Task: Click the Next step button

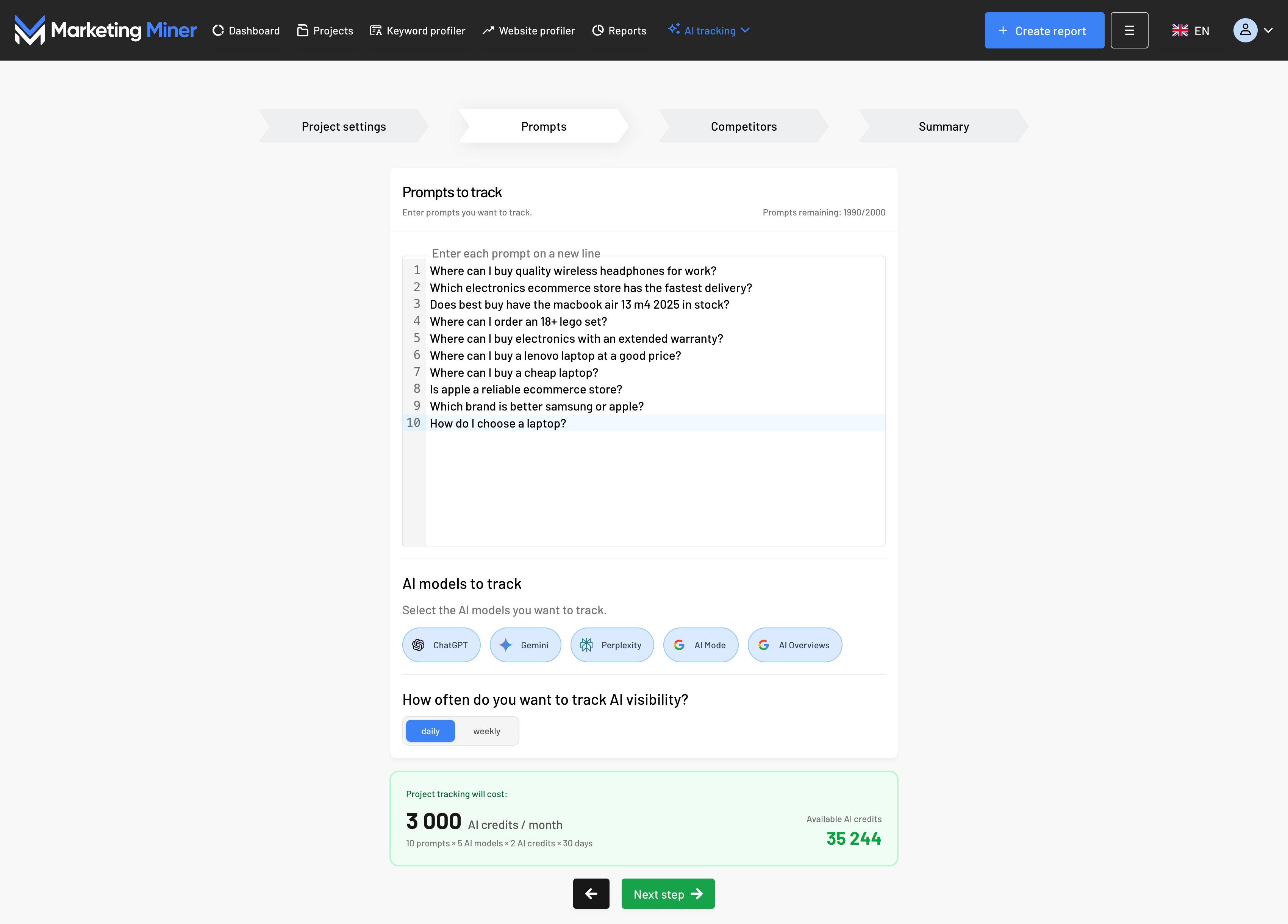Action: tap(668, 893)
